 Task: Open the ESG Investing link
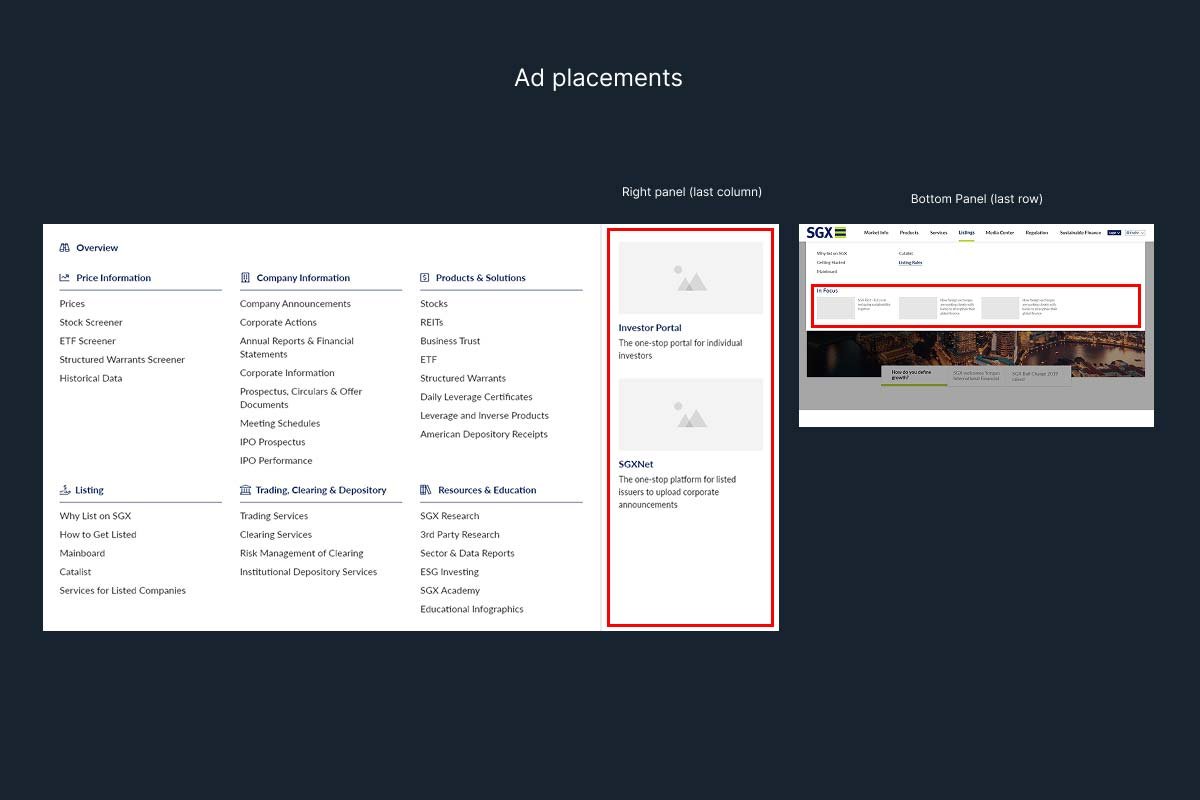449,572
